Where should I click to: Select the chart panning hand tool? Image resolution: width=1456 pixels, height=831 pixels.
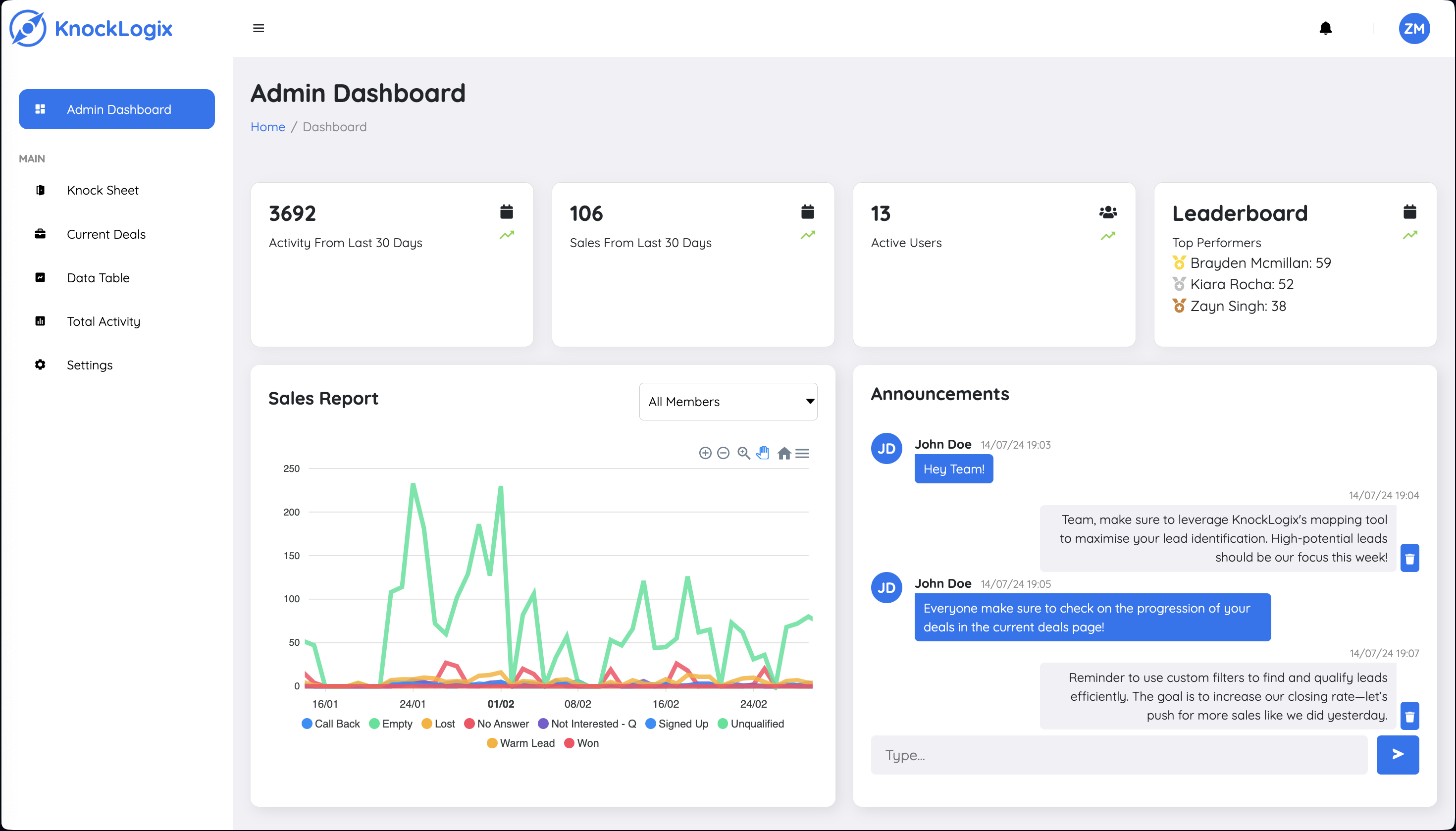pos(763,453)
